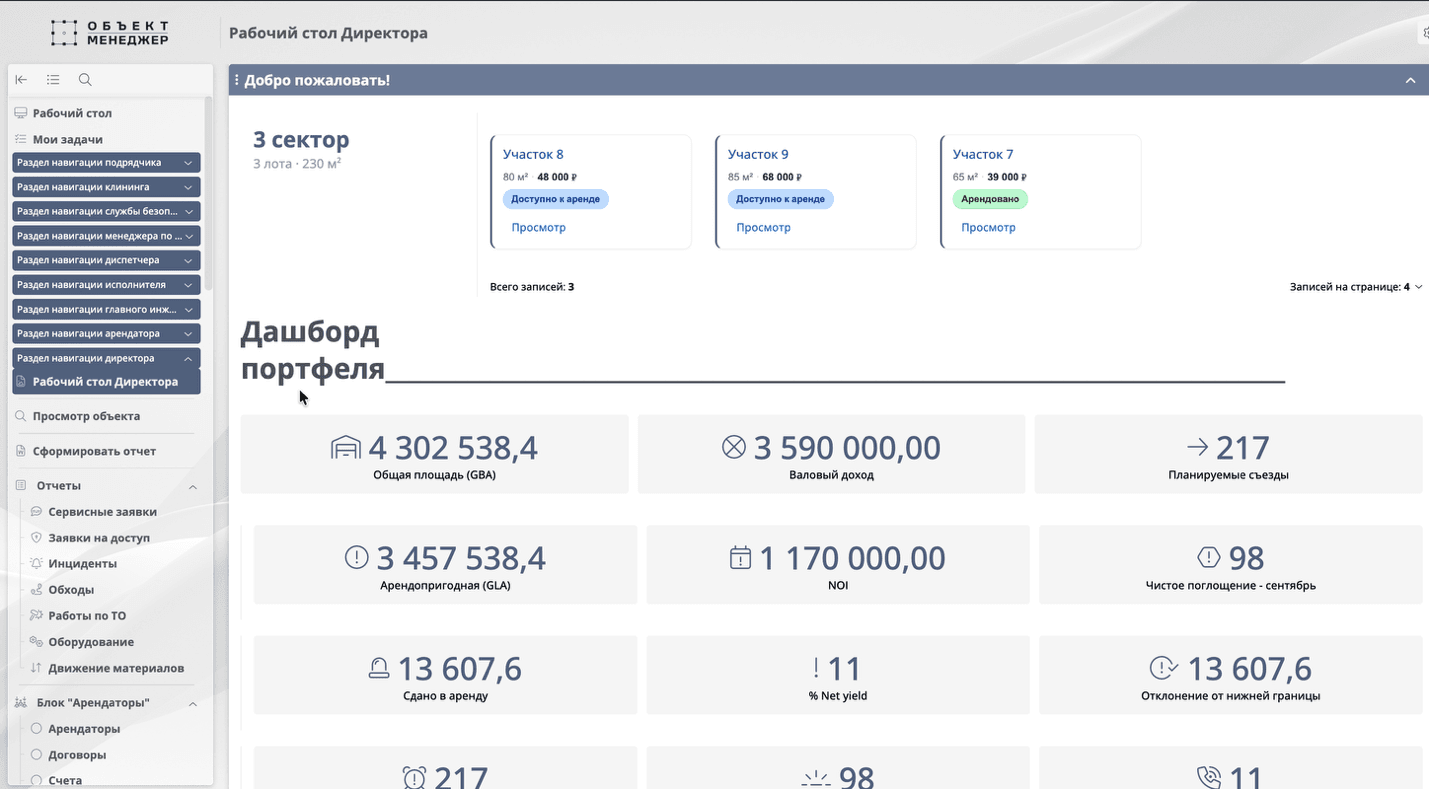The image size is (1429, 789).
Task: Open the sidebar search magnifier icon
Action: coord(85,80)
